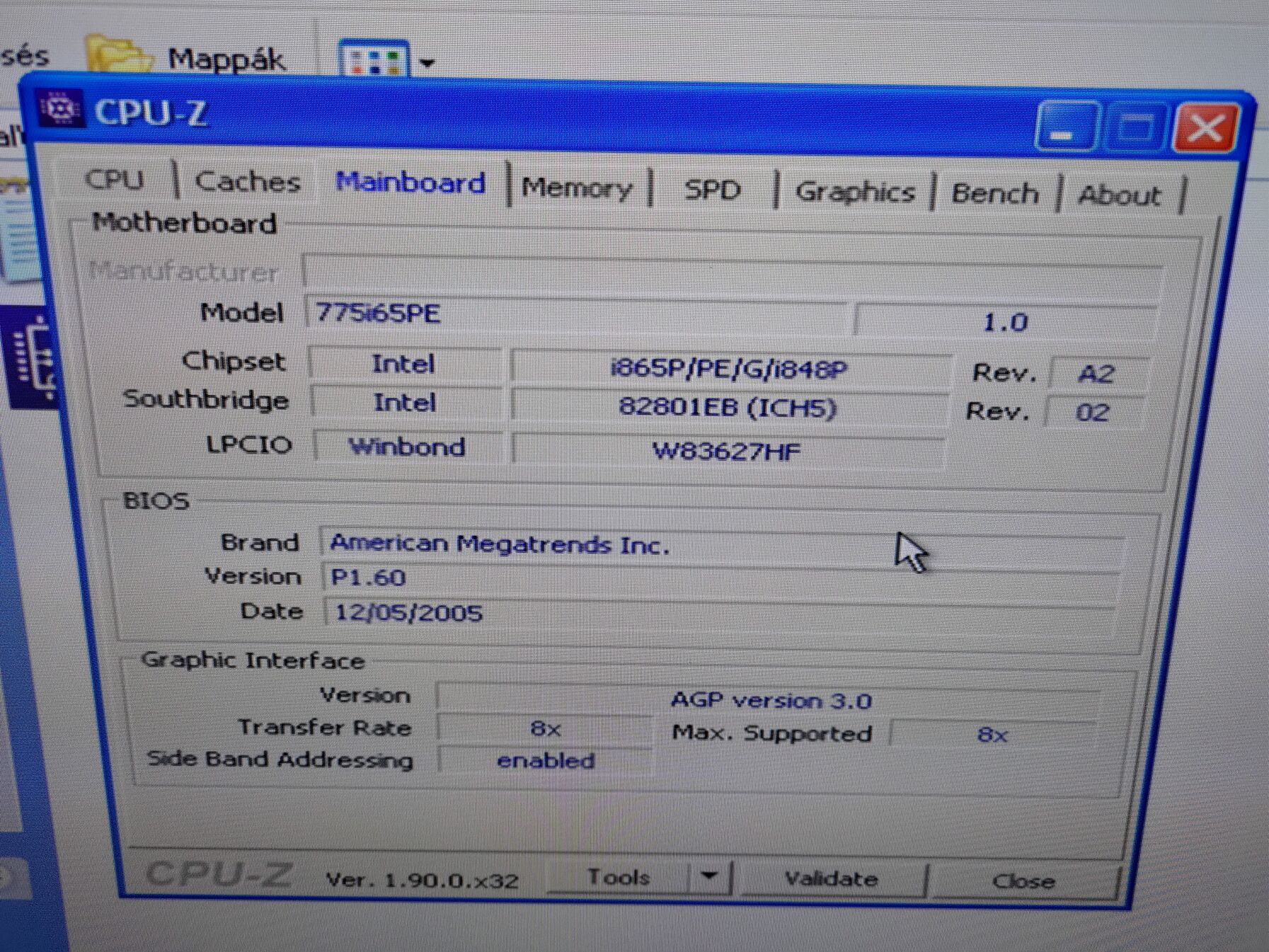This screenshot has height=952, width=1269.
Task: Minimize the CPU-Z window
Action: pos(1066,125)
